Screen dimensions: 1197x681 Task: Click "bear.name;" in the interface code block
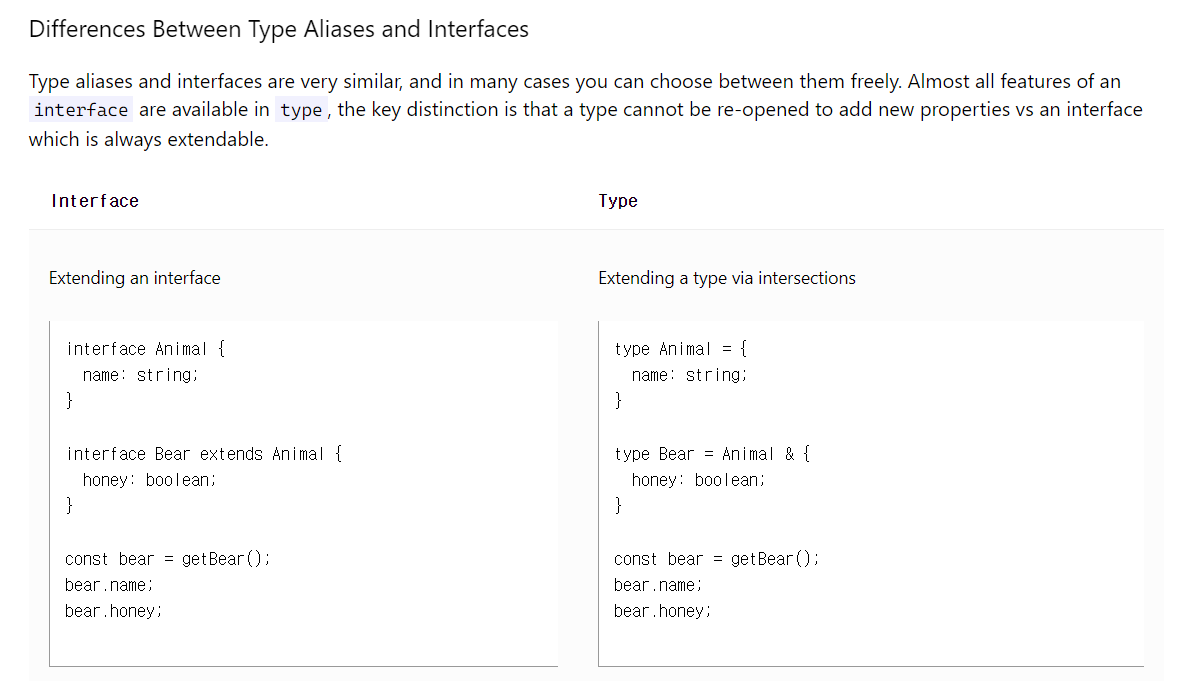[109, 585]
